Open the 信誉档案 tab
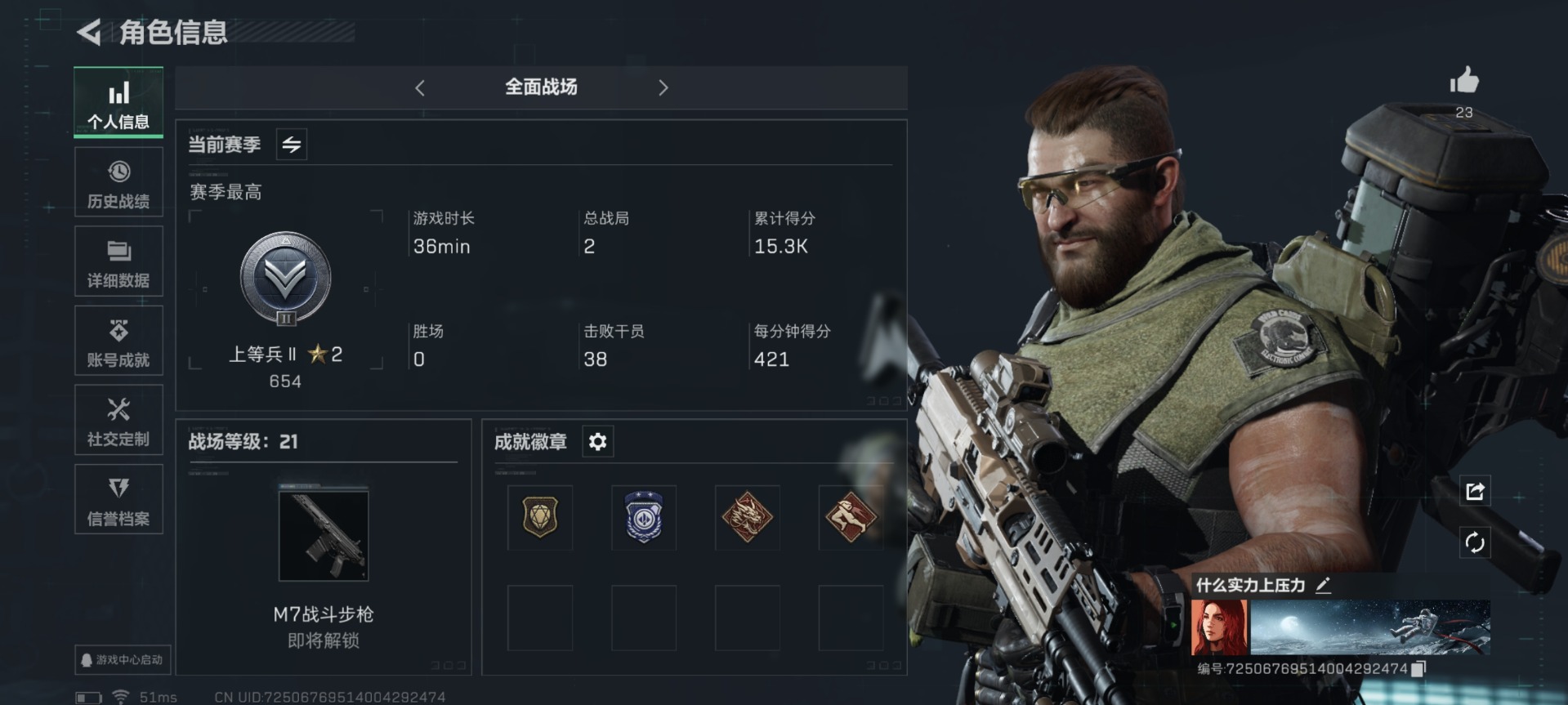Image resolution: width=1568 pixels, height=705 pixels. click(118, 499)
